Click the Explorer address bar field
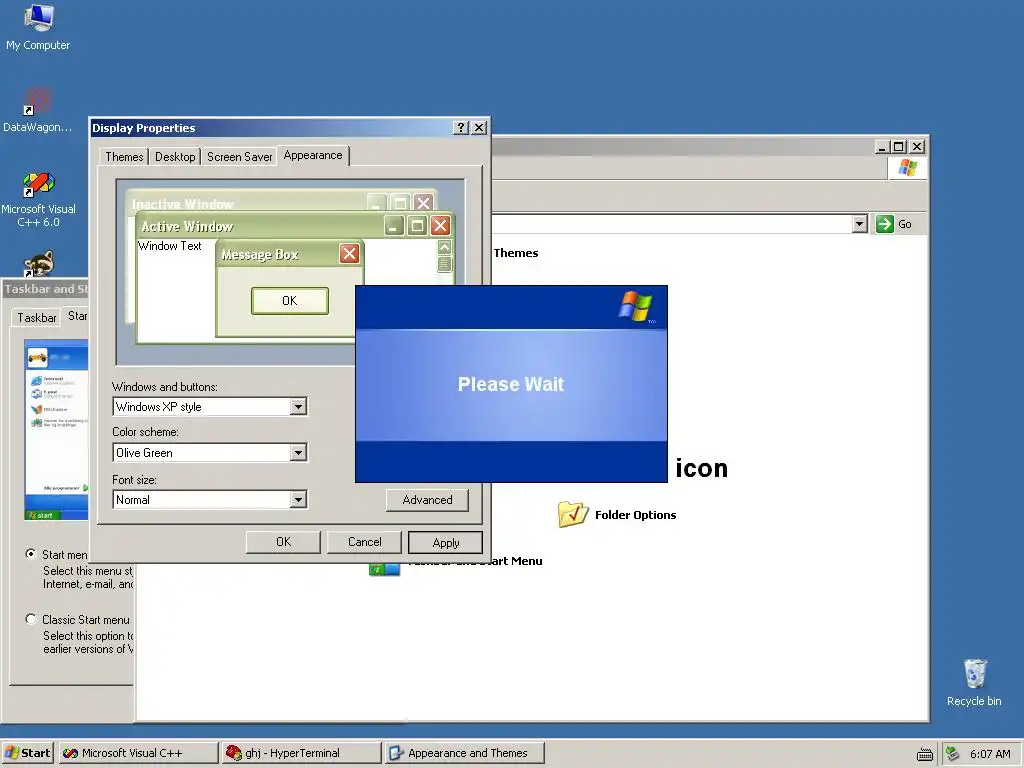The width and height of the screenshot is (1024, 768). [x=671, y=224]
